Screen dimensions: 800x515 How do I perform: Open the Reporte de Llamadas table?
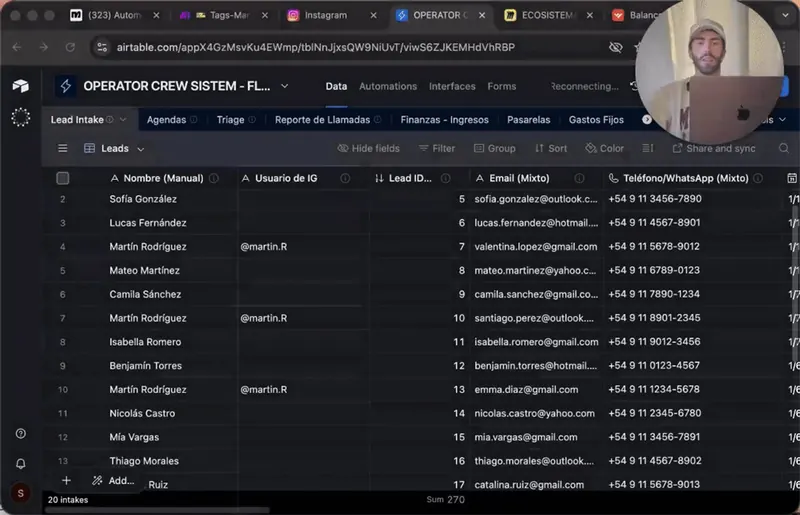322,119
